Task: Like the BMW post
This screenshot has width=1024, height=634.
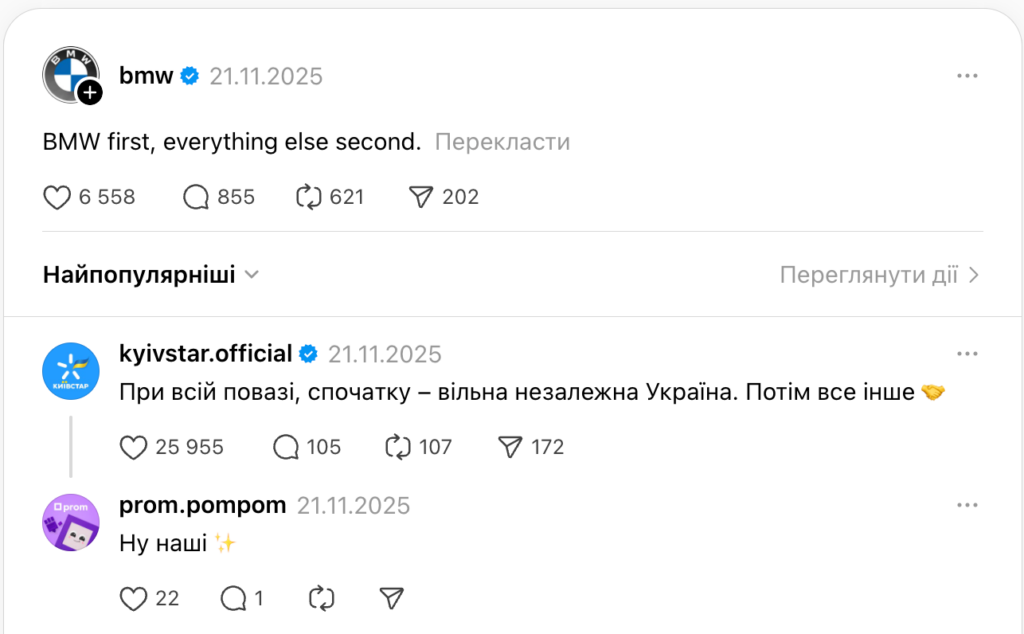Action: coord(57,197)
